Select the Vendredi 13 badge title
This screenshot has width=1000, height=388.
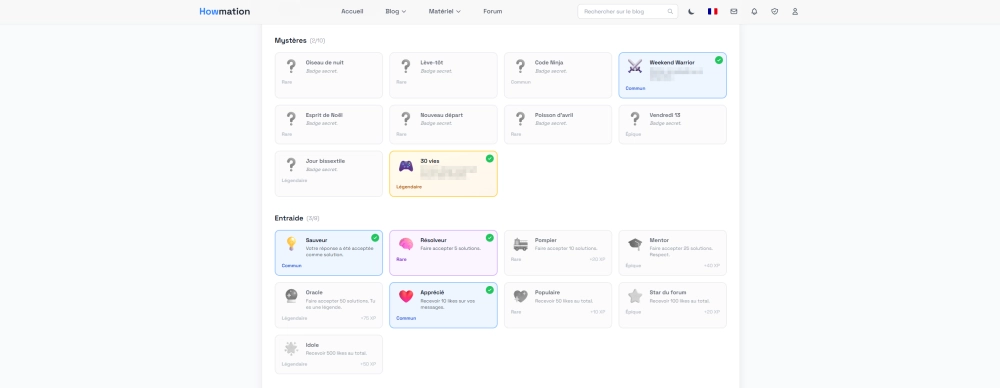(x=665, y=115)
